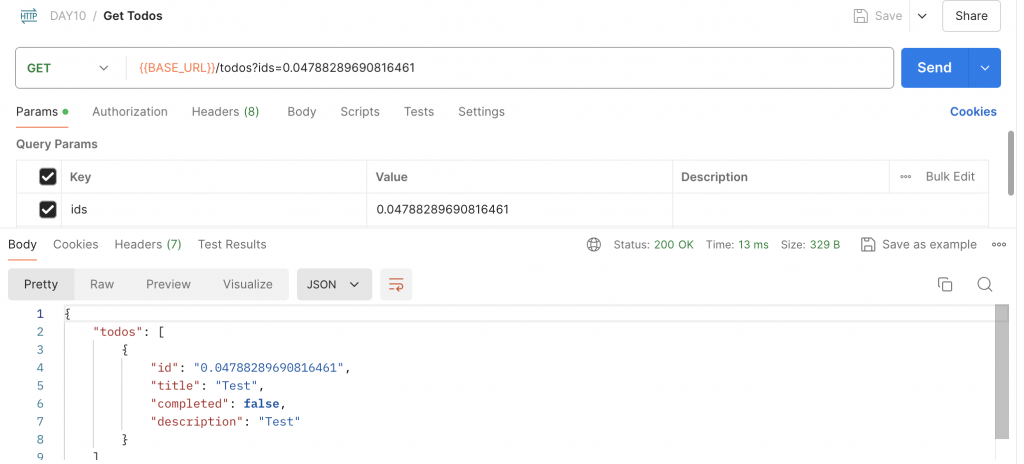
Task: Click the request URL input field
Action: pyautogui.click(x=509, y=68)
